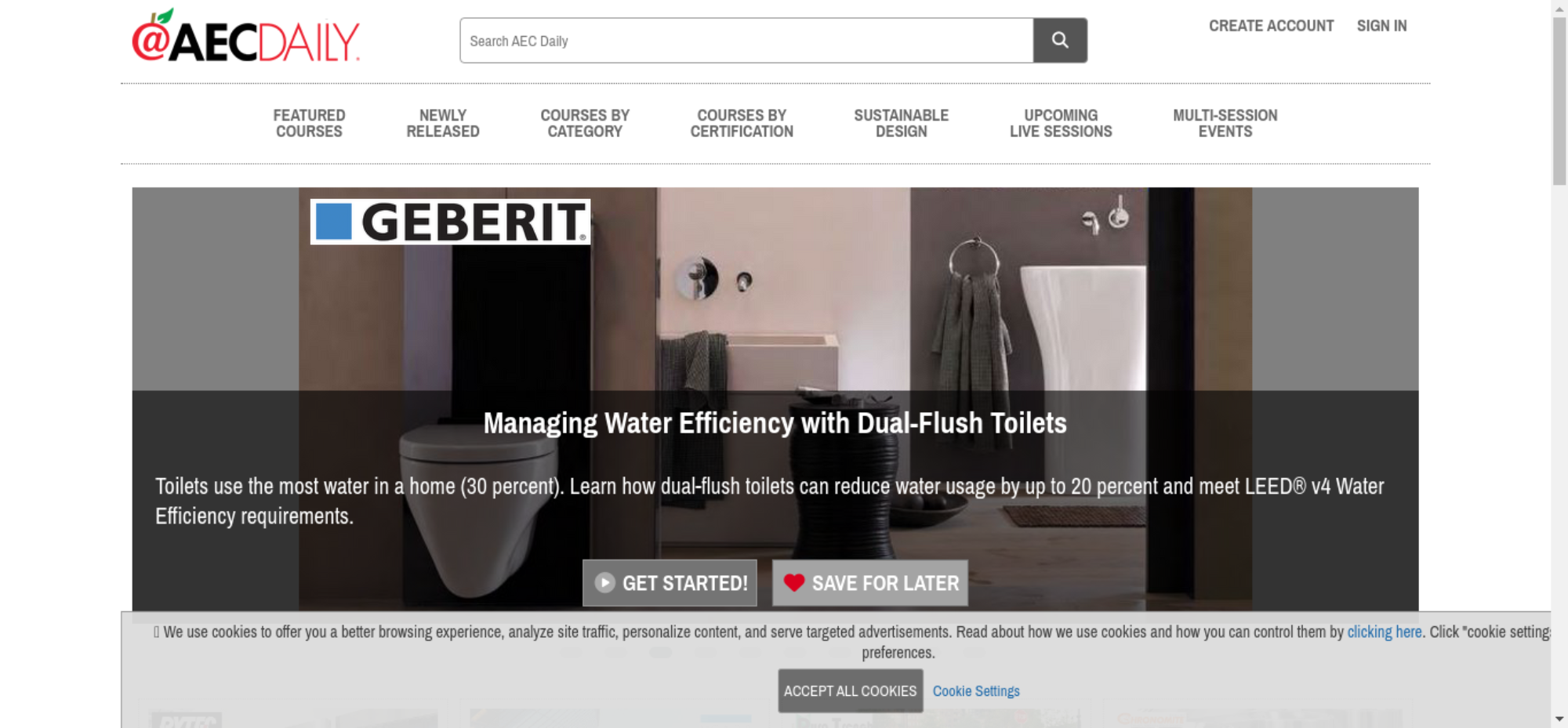Screen dimensions: 1568x728
Task: Accept all cookies
Action: coord(850,690)
